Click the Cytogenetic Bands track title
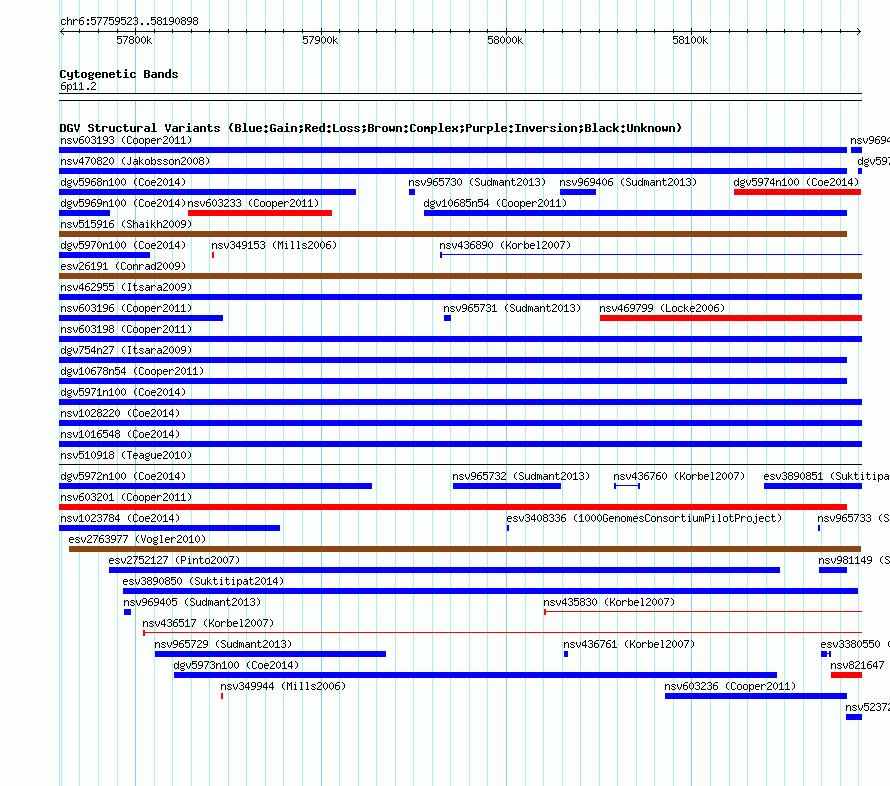The image size is (890, 786). coord(119,74)
